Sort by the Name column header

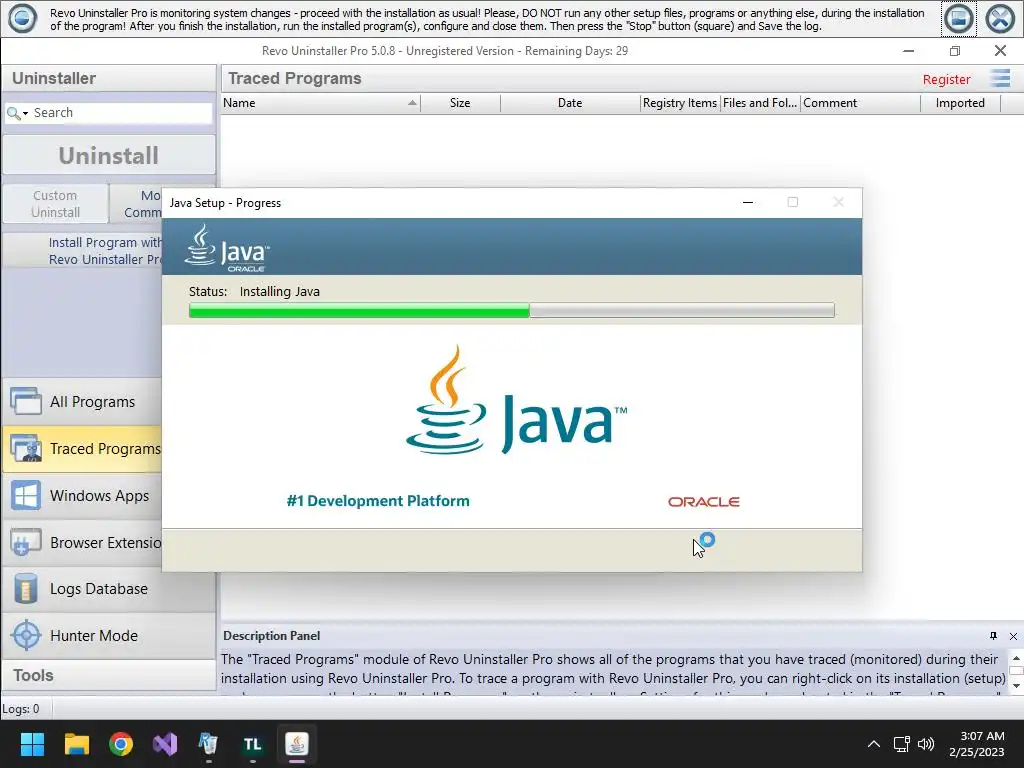pyautogui.click(x=320, y=103)
